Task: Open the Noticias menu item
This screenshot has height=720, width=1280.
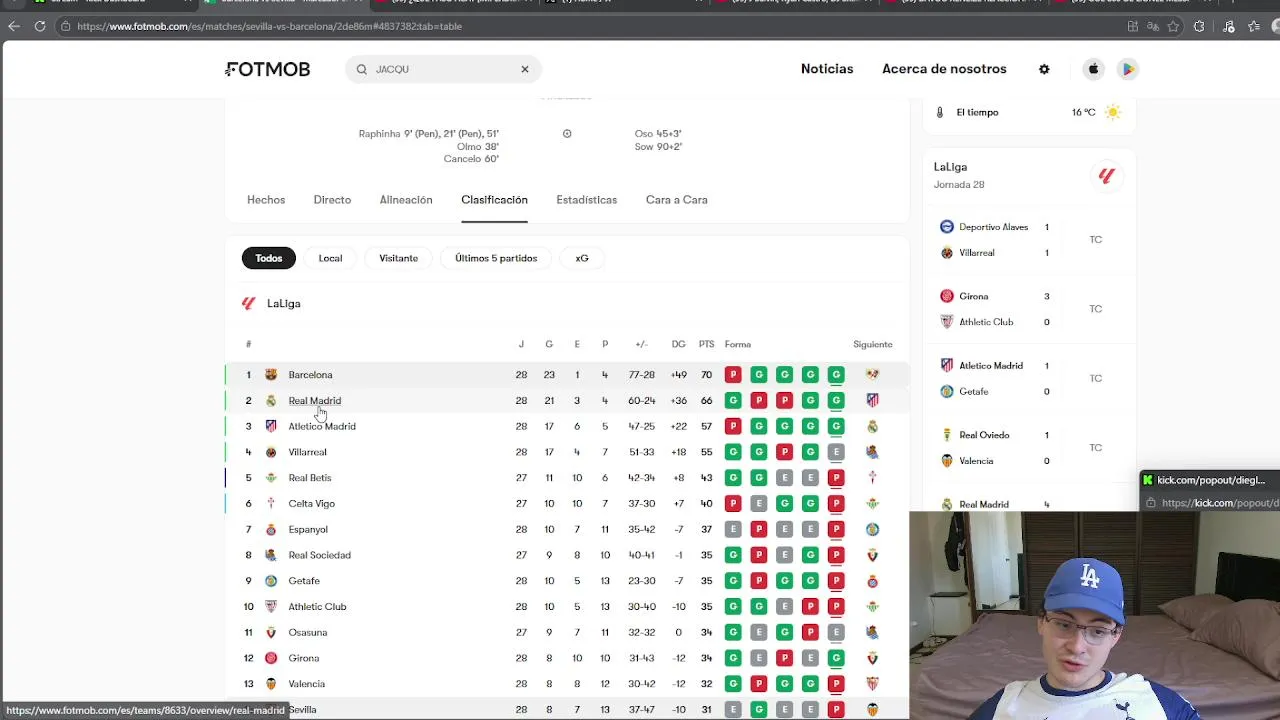Action: [x=827, y=69]
